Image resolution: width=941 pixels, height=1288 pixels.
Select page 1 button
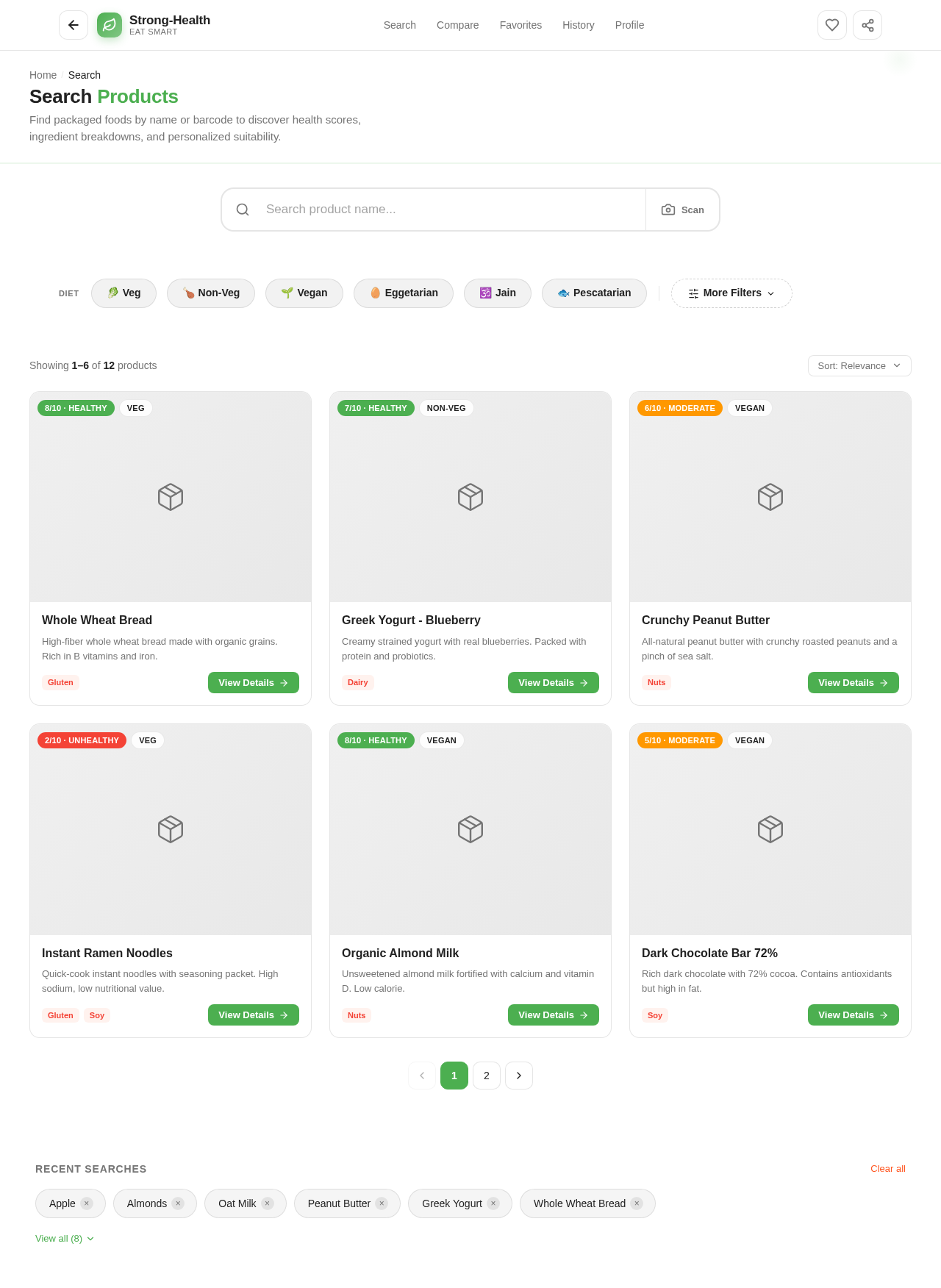click(x=454, y=1076)
